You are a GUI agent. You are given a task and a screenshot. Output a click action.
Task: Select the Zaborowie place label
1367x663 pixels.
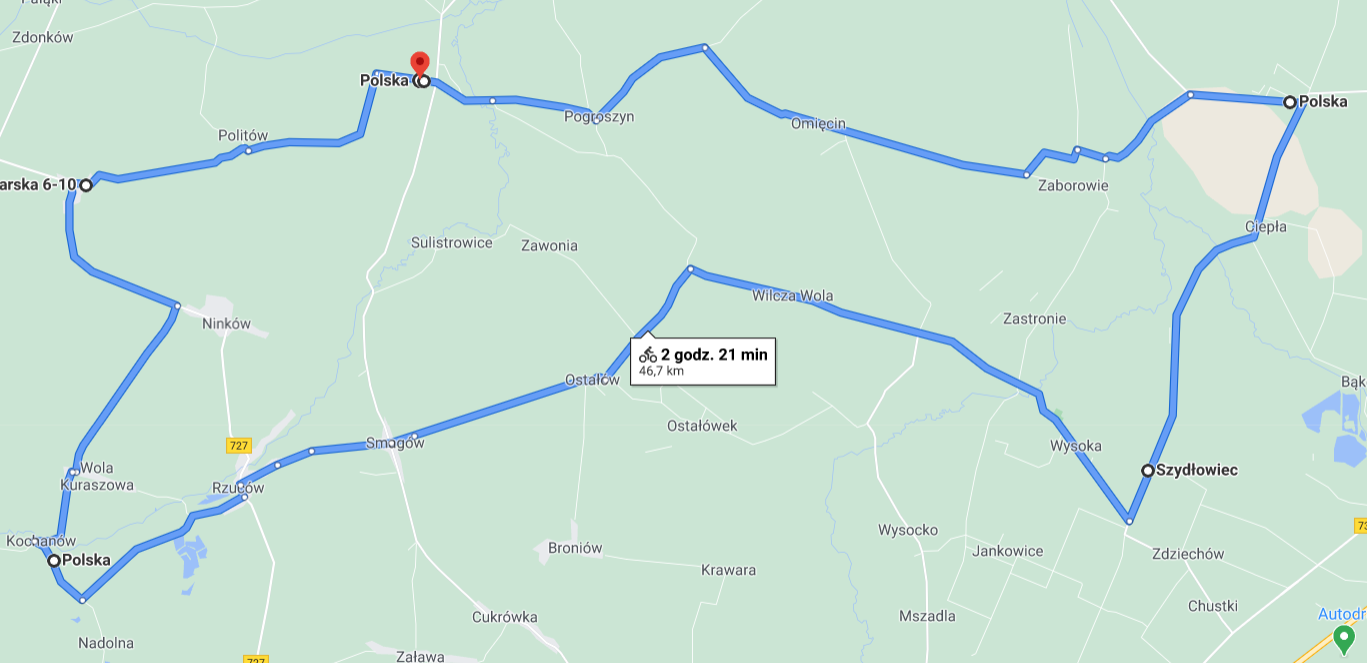tap(1073, 185)
